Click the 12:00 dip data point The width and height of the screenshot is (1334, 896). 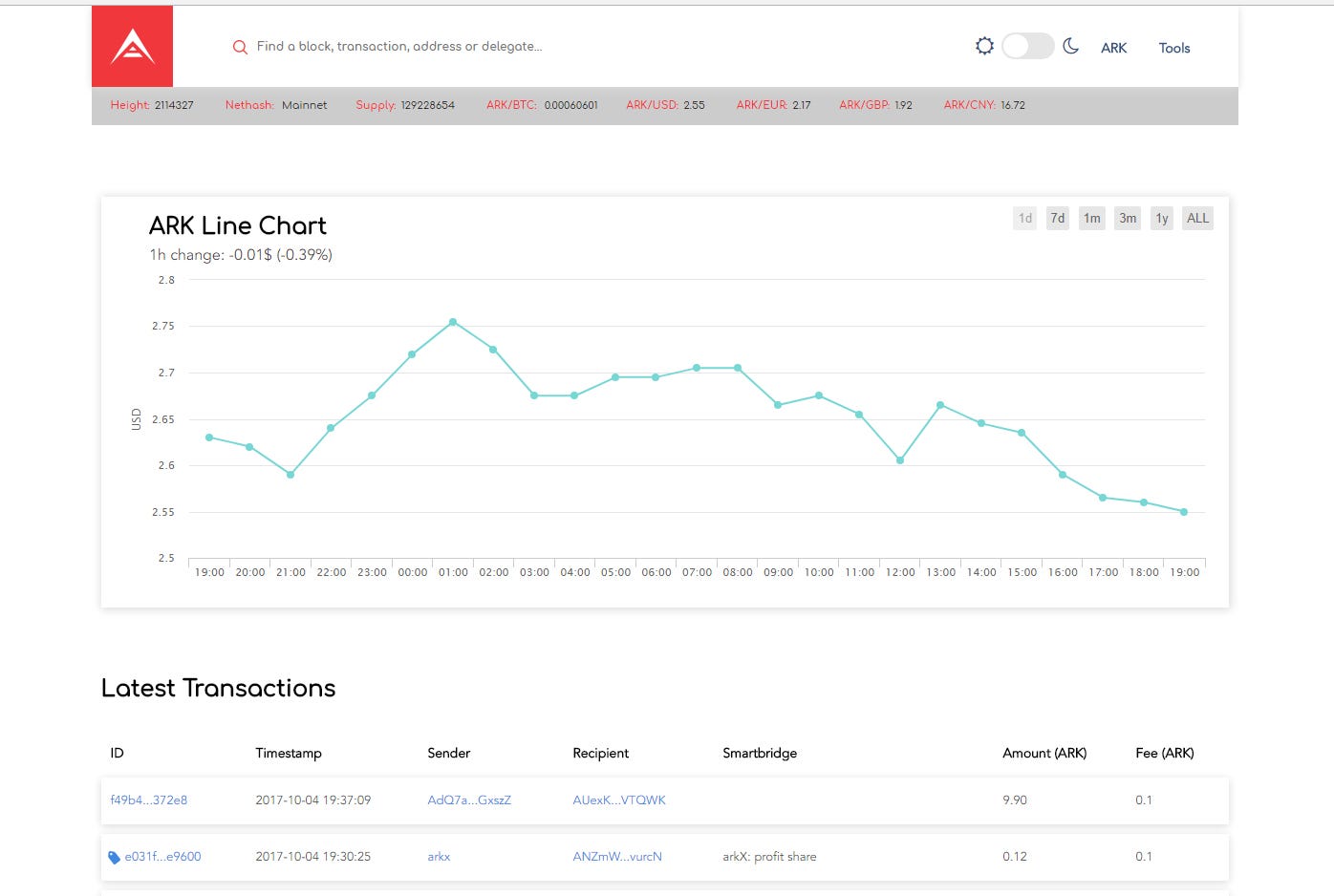tap(900, 460)
